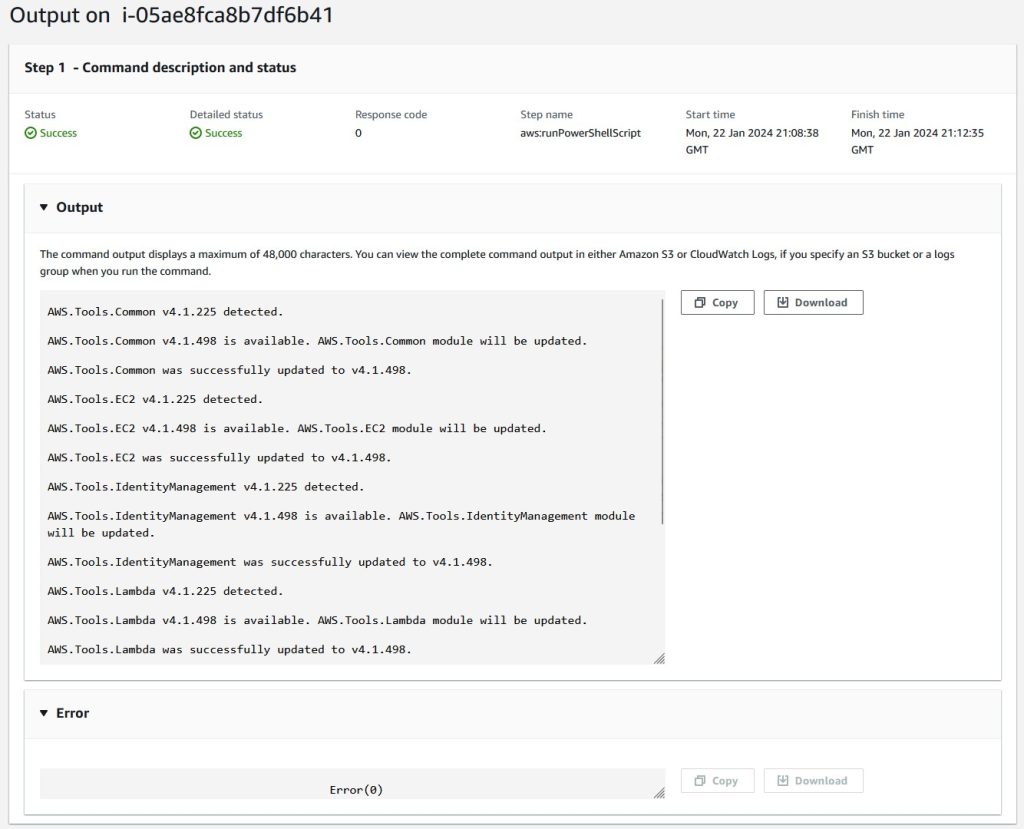Click the Step 1 Command description heading
The image size is (1024, 829).
point(160,67)
